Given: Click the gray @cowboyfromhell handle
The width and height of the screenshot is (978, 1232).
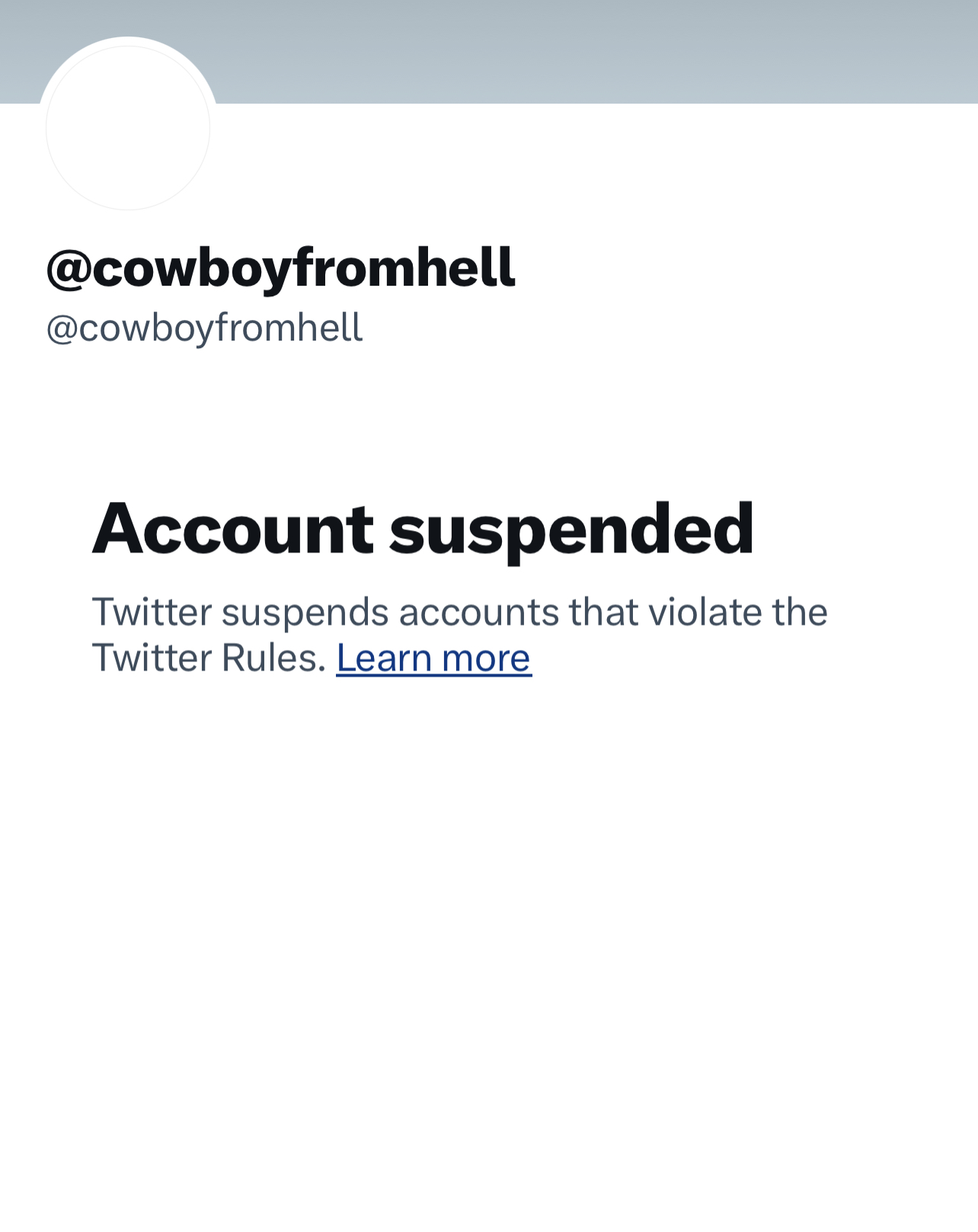Looking at the screenshot, I should (204, 328).
